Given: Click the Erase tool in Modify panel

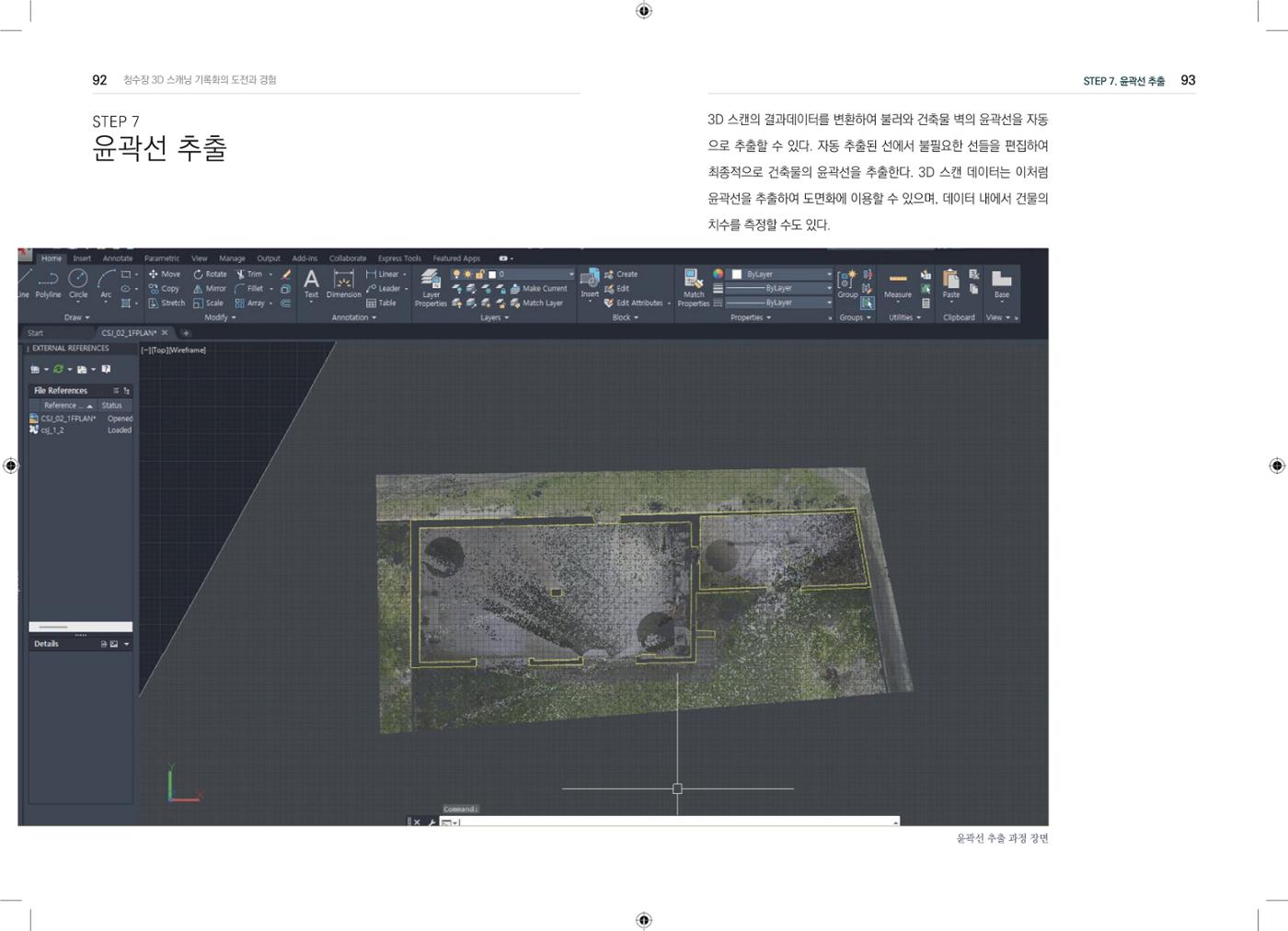Looking at the screenshot, I should point(286,274).
